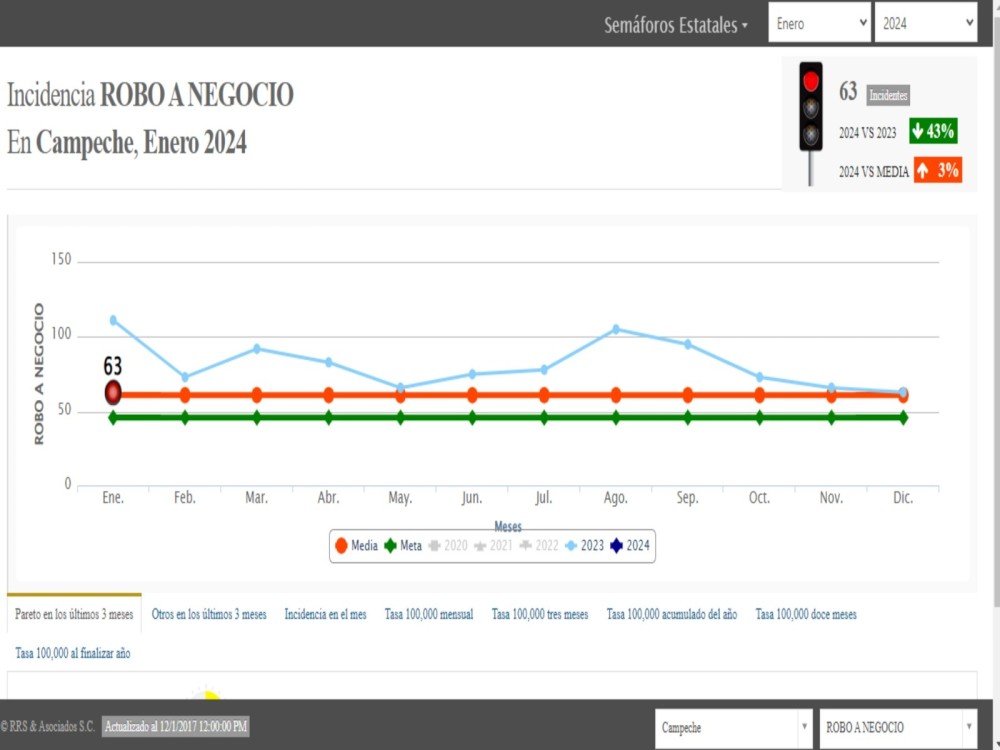
Task: Expand the Campeche state selector
Action: click(734, 728)
